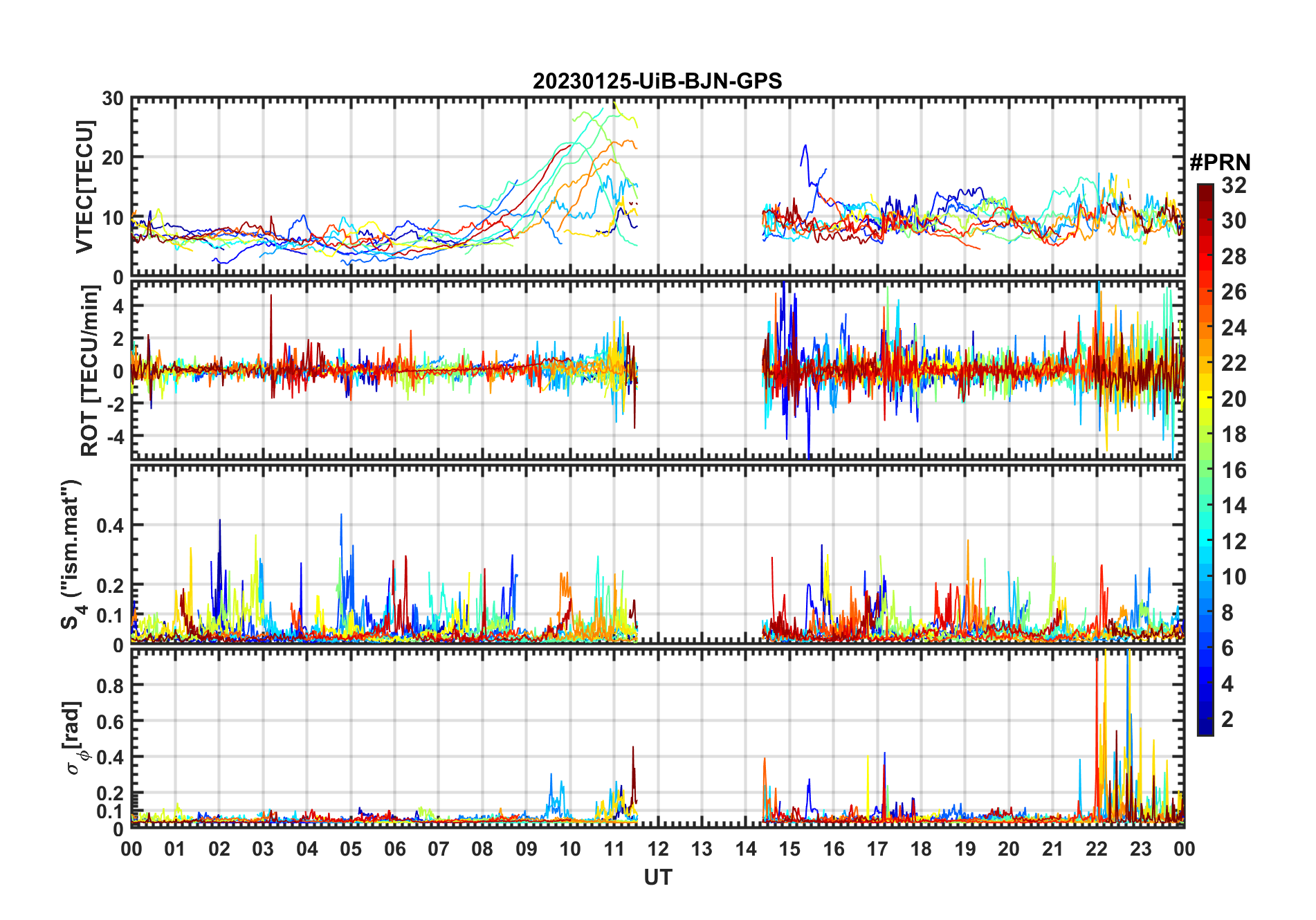Click the VTEC[TECU] y-axis label
Image resolution: width=1316 pixels, height=920 pixels.
click(84, 187)
